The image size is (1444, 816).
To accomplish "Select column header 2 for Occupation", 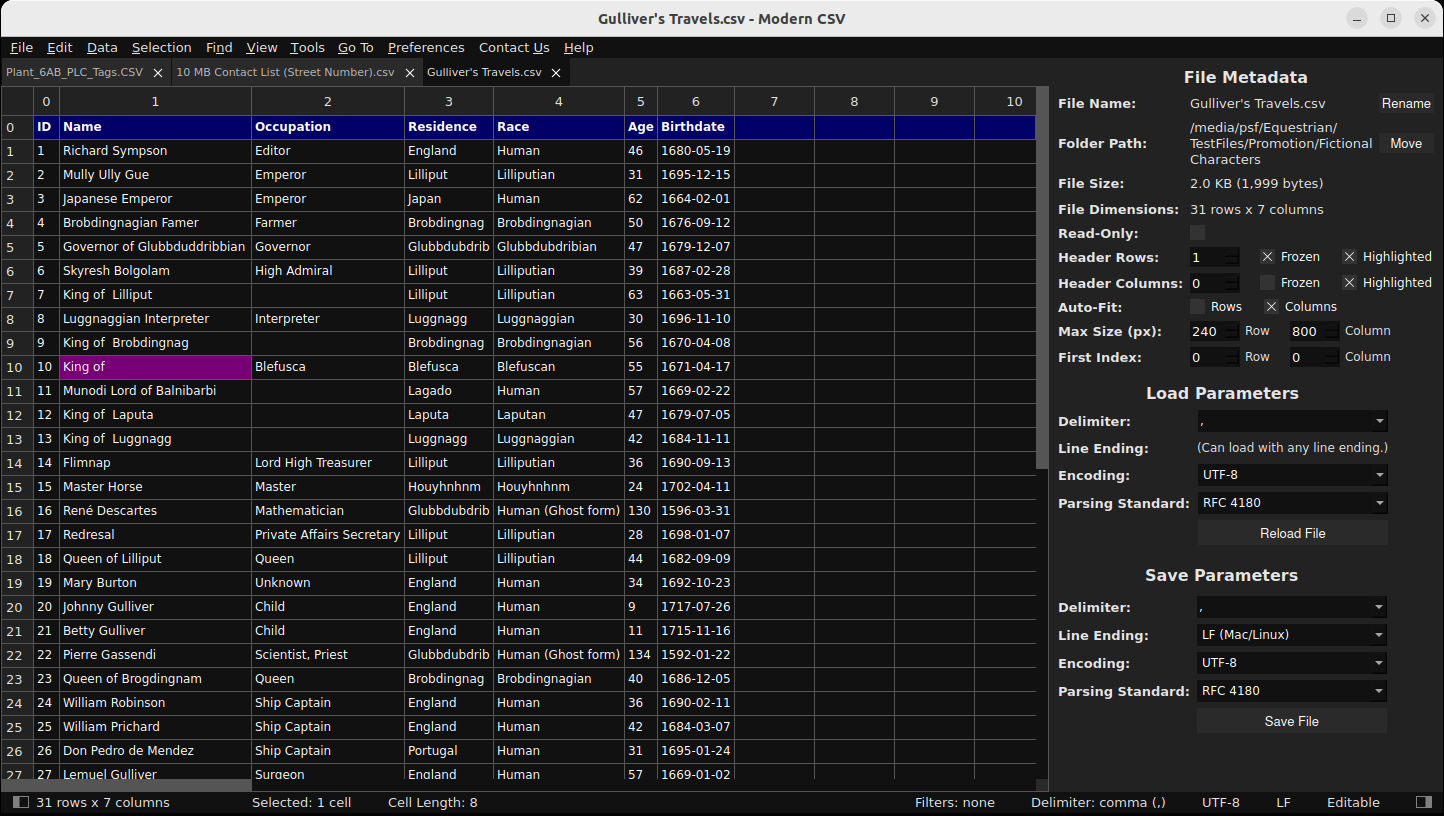I will 328,101.
